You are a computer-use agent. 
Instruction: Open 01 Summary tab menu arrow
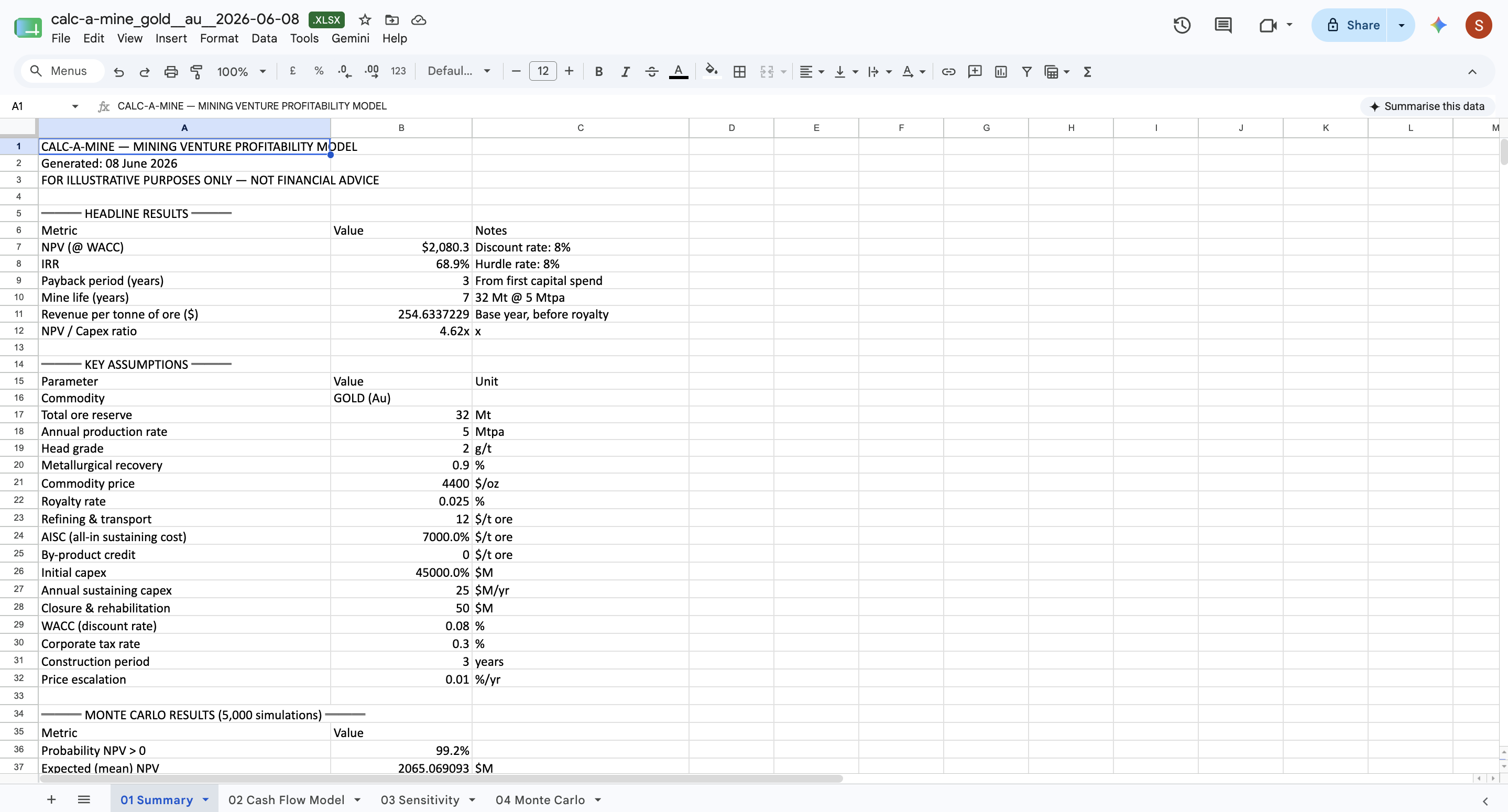tap(205, 799)
